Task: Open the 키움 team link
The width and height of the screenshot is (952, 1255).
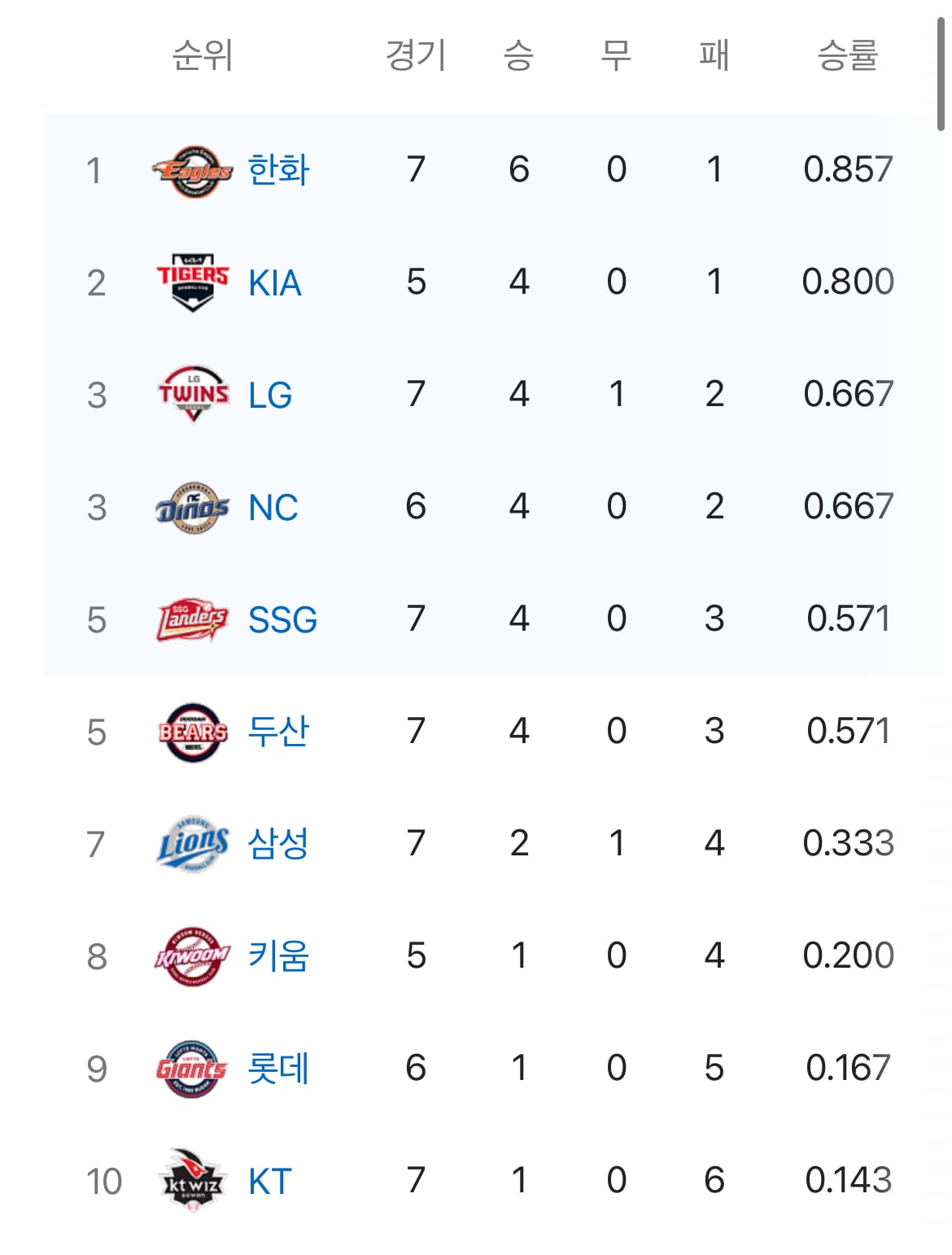Action: 278,956
